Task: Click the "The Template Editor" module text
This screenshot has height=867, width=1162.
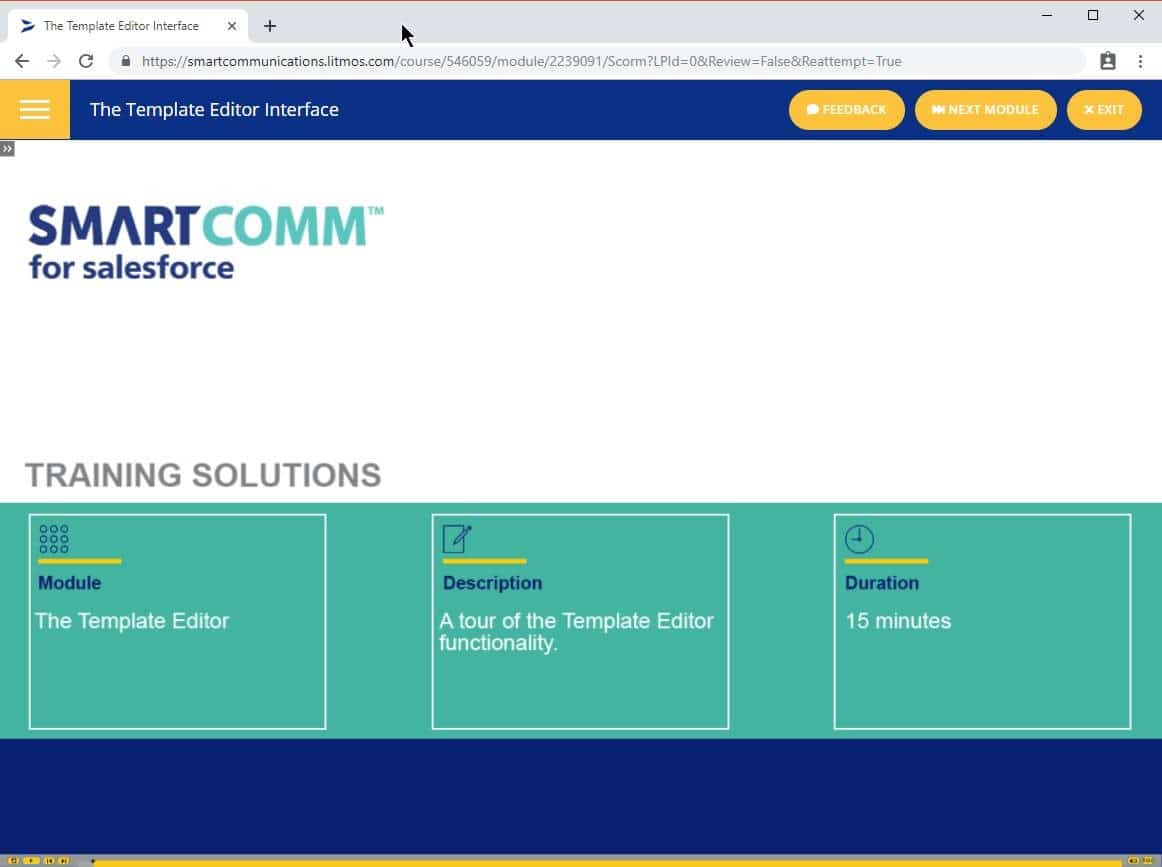Action: click(x=132, y=621)
